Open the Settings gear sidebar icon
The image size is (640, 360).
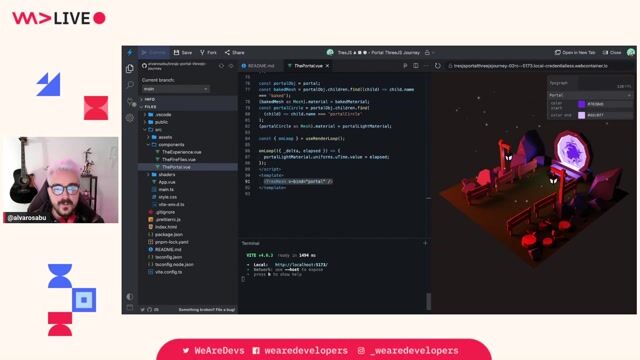point(130,118)
